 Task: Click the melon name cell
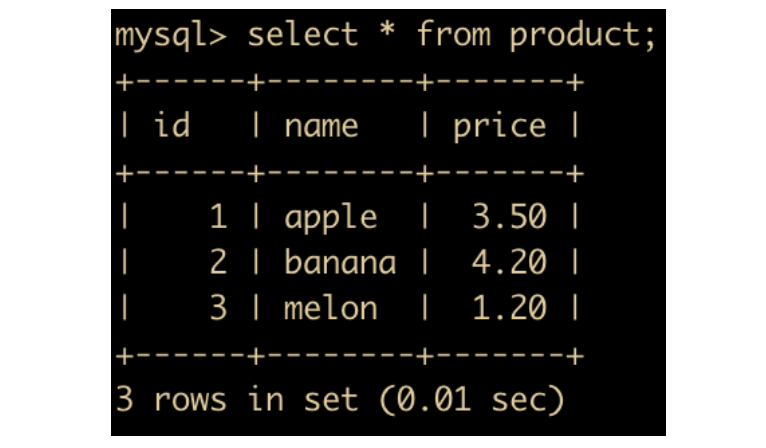click(x=331, y=307)
